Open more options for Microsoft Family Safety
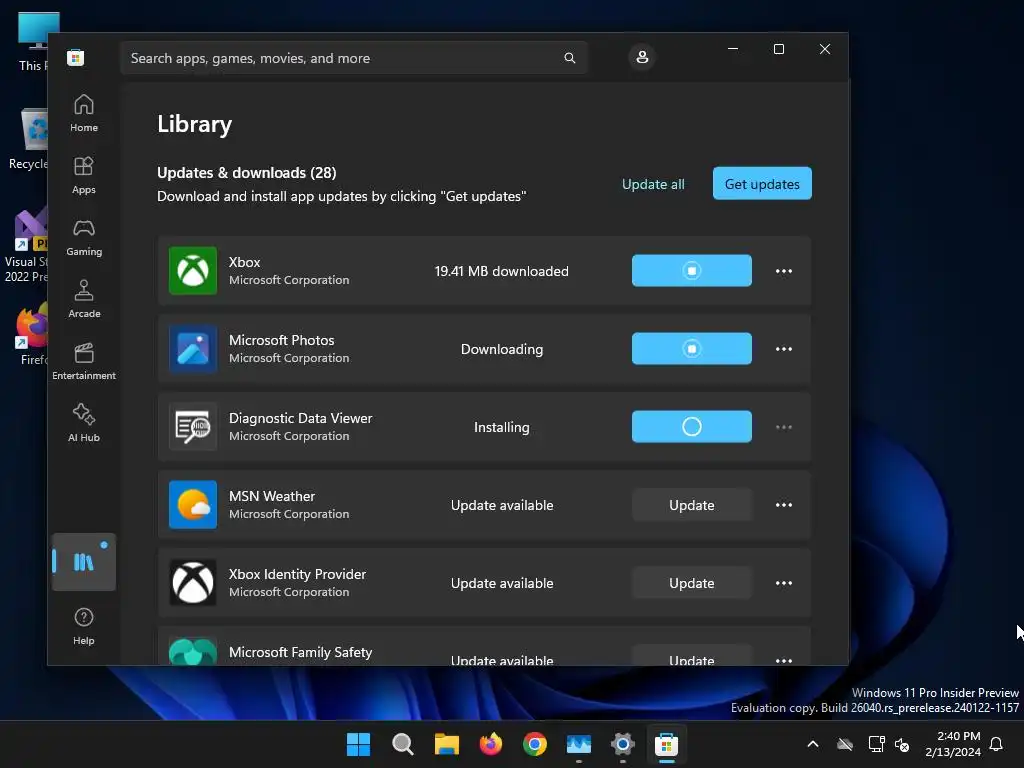 coord(784,660)
